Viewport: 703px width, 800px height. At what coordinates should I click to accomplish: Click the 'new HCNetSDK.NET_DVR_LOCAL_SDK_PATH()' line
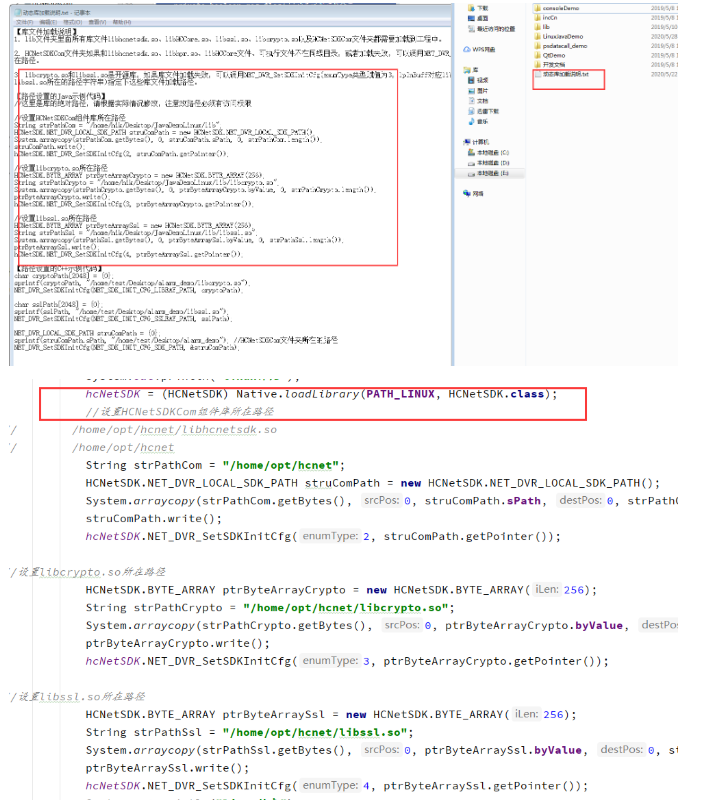coord(373,483)
